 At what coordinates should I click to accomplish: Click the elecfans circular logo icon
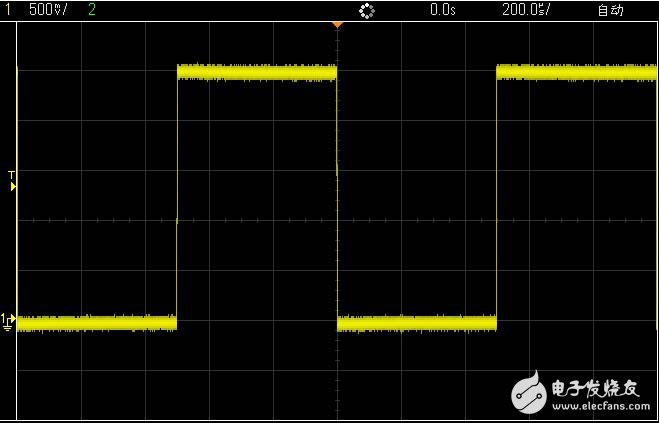pos(528,394)
